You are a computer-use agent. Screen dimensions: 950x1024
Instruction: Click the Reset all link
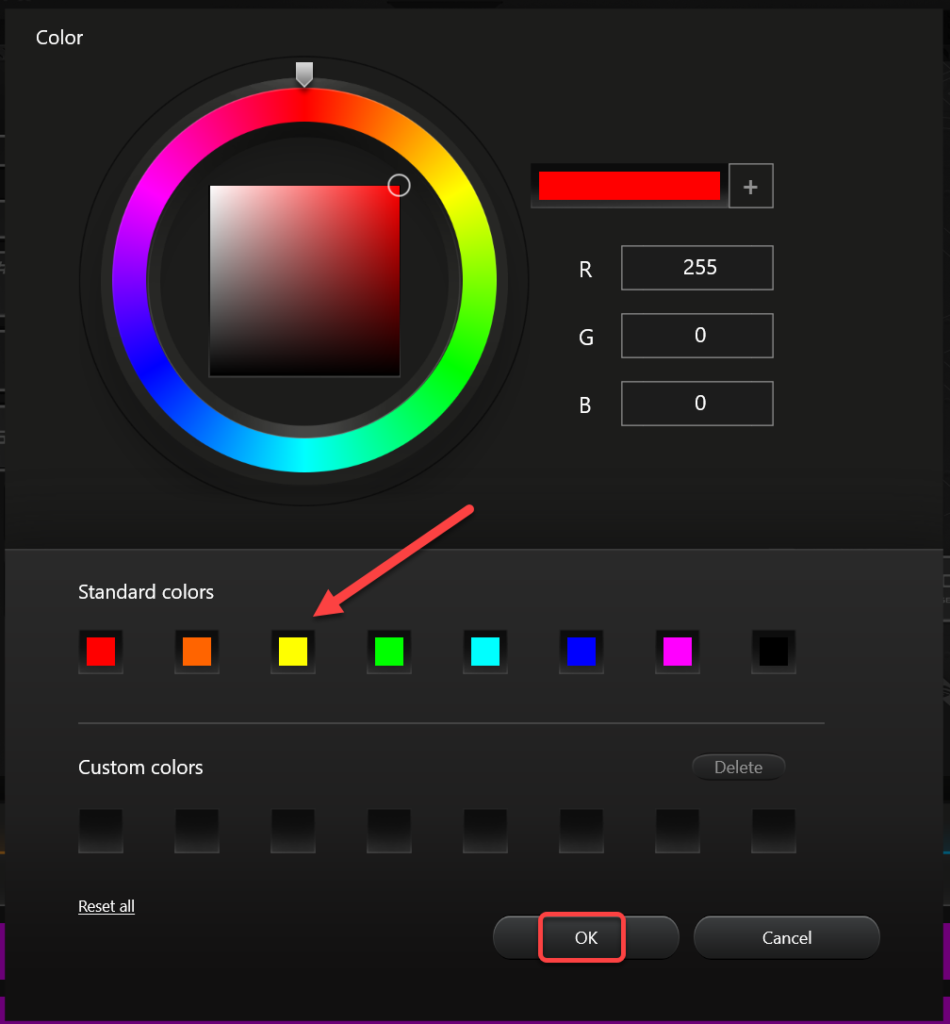pyautogui.click(x=105, y=906)
